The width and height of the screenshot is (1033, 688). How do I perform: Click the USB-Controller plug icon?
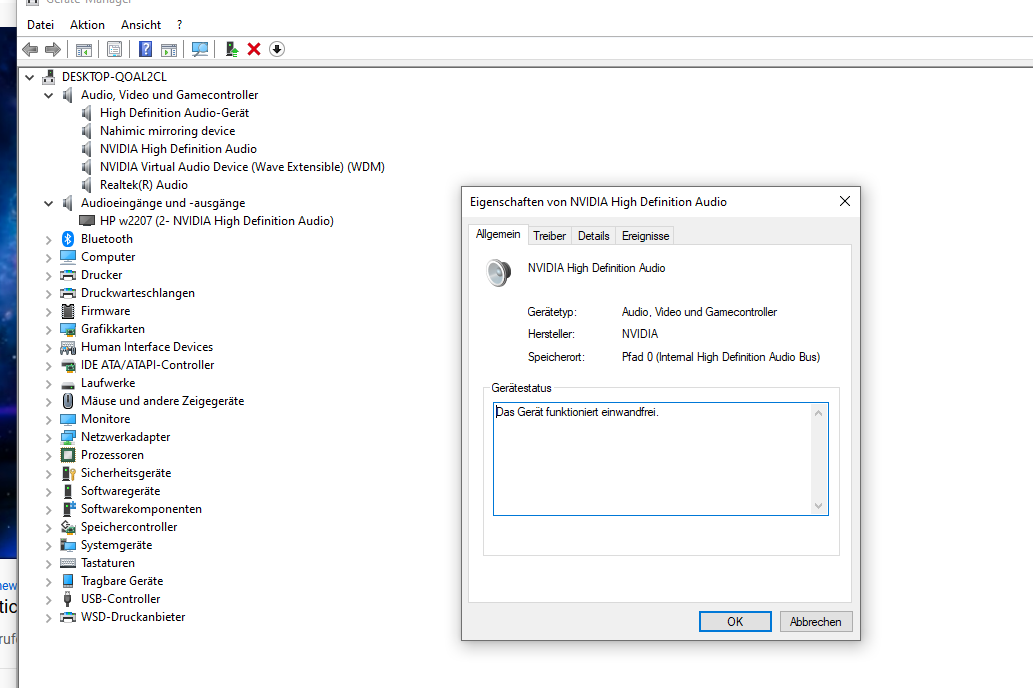click(68, 599)
